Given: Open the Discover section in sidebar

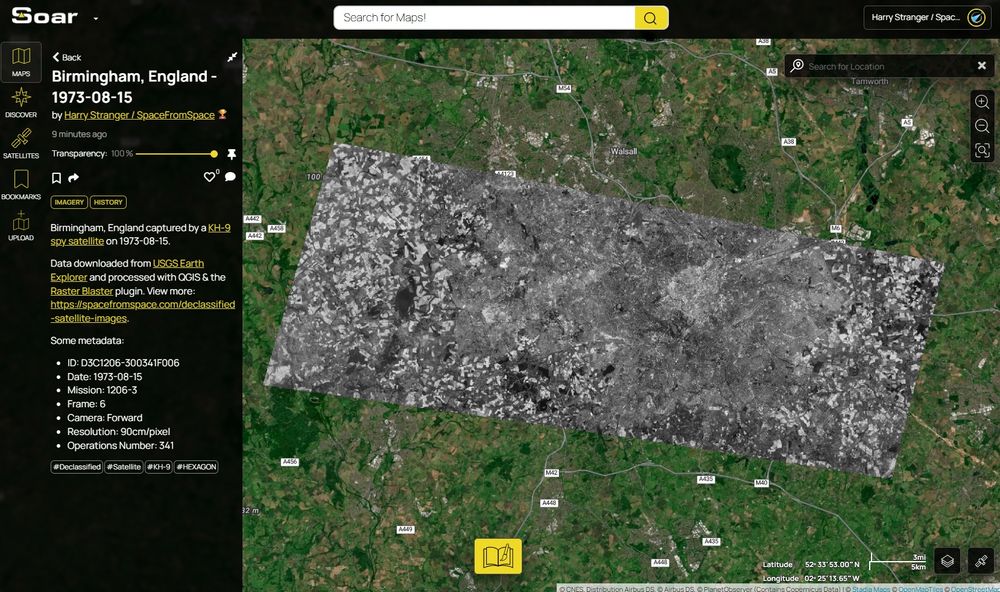Looking at the screenshot, I should pos(21,103).
